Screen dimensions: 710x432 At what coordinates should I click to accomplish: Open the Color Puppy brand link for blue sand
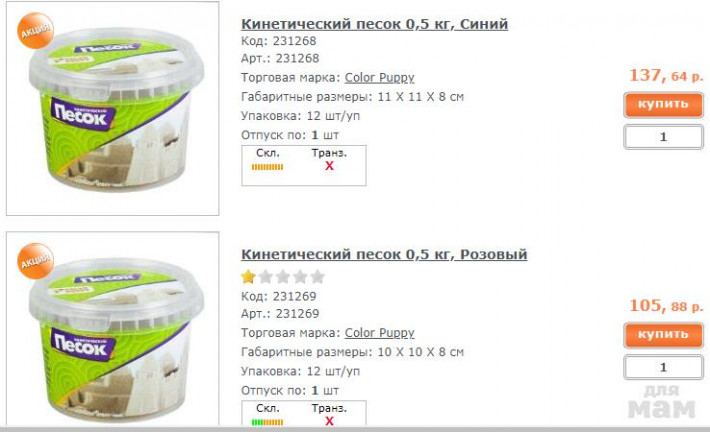379,78
